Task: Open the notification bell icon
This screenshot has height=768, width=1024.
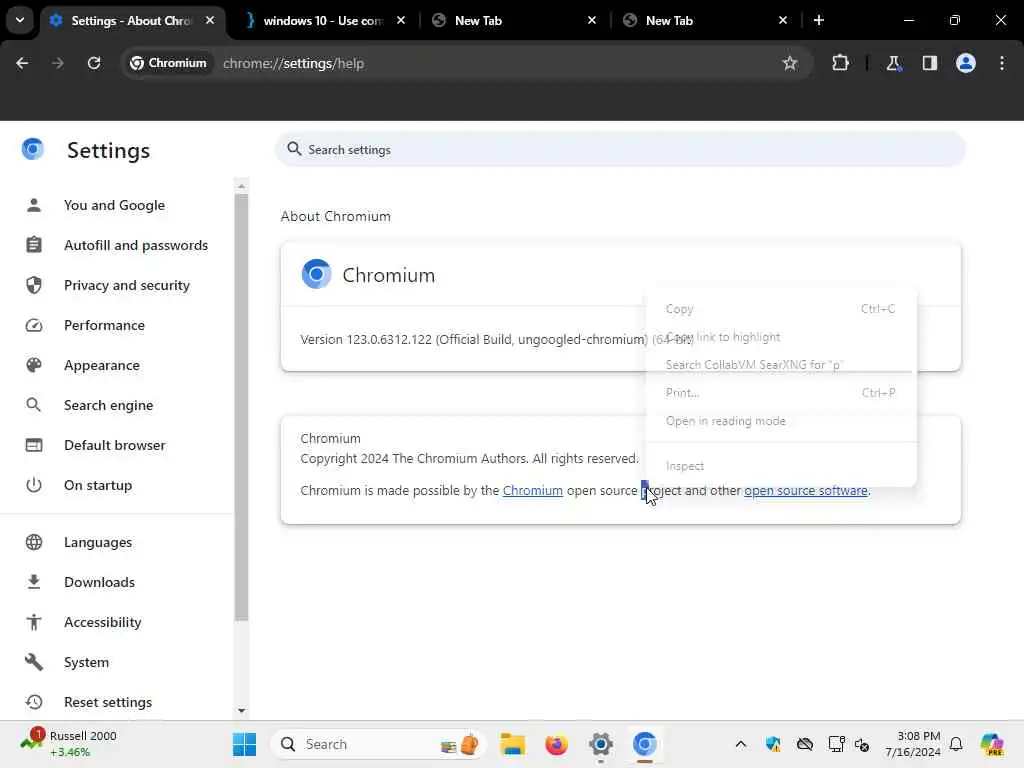Action: click(956, 744)
